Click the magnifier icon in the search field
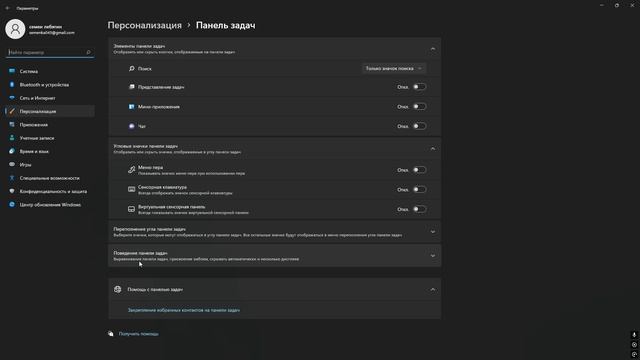640x360 pixels. (89, 52)
